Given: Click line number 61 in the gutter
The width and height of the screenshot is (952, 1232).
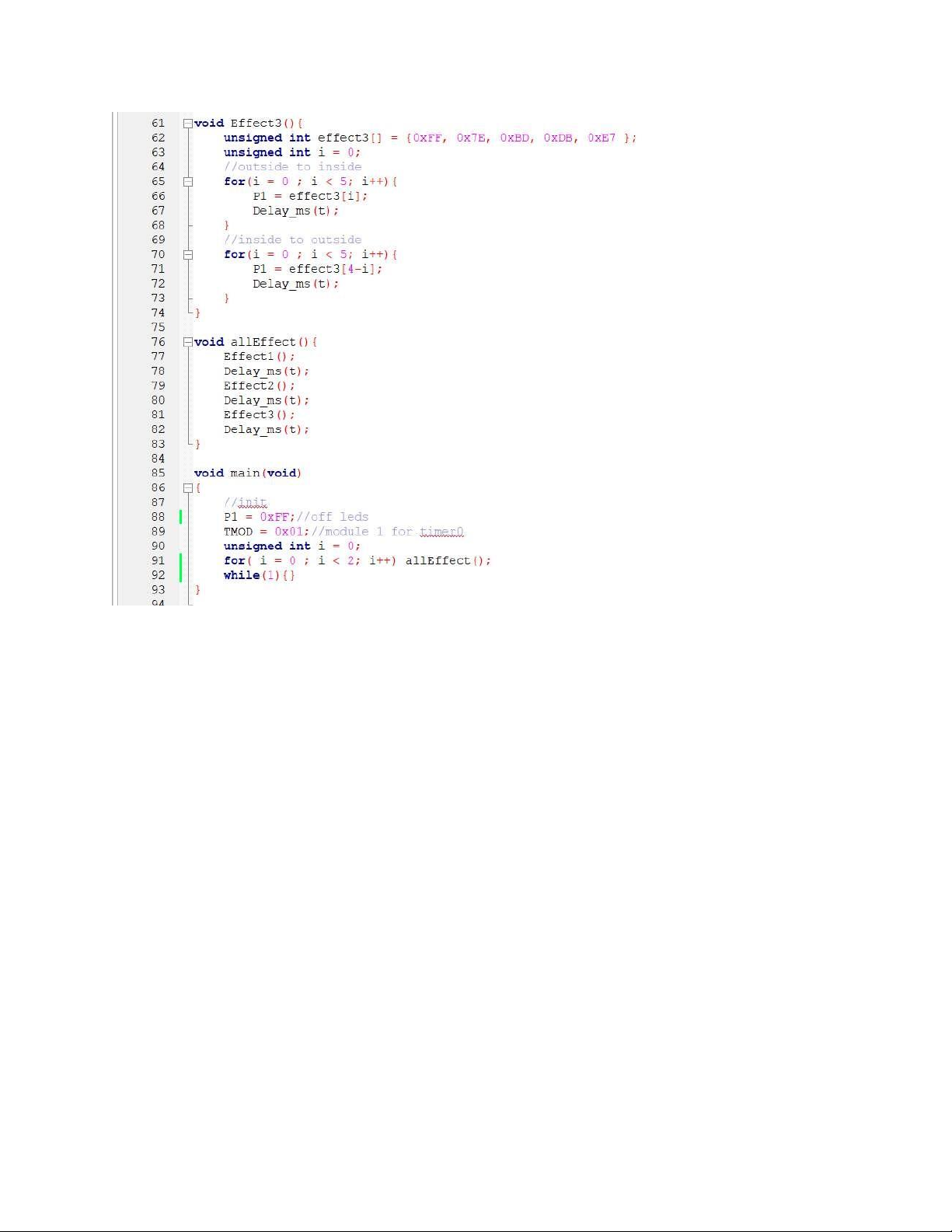Looking at the screenshot, I should point(158,124).
